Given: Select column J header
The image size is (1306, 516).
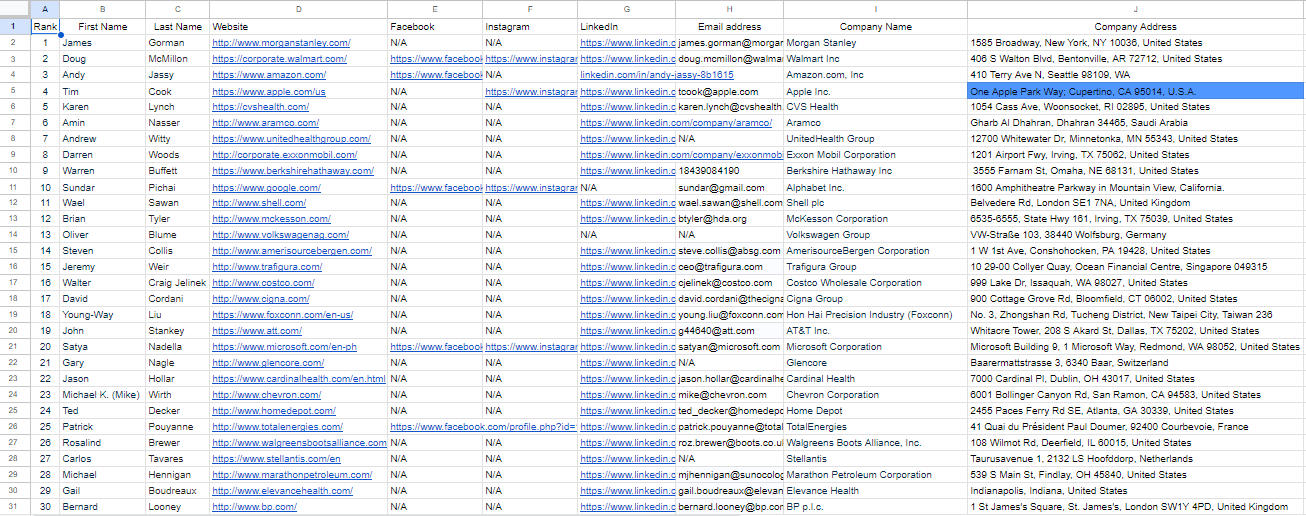Looking at the screenshot, I should coord(1135,9).
